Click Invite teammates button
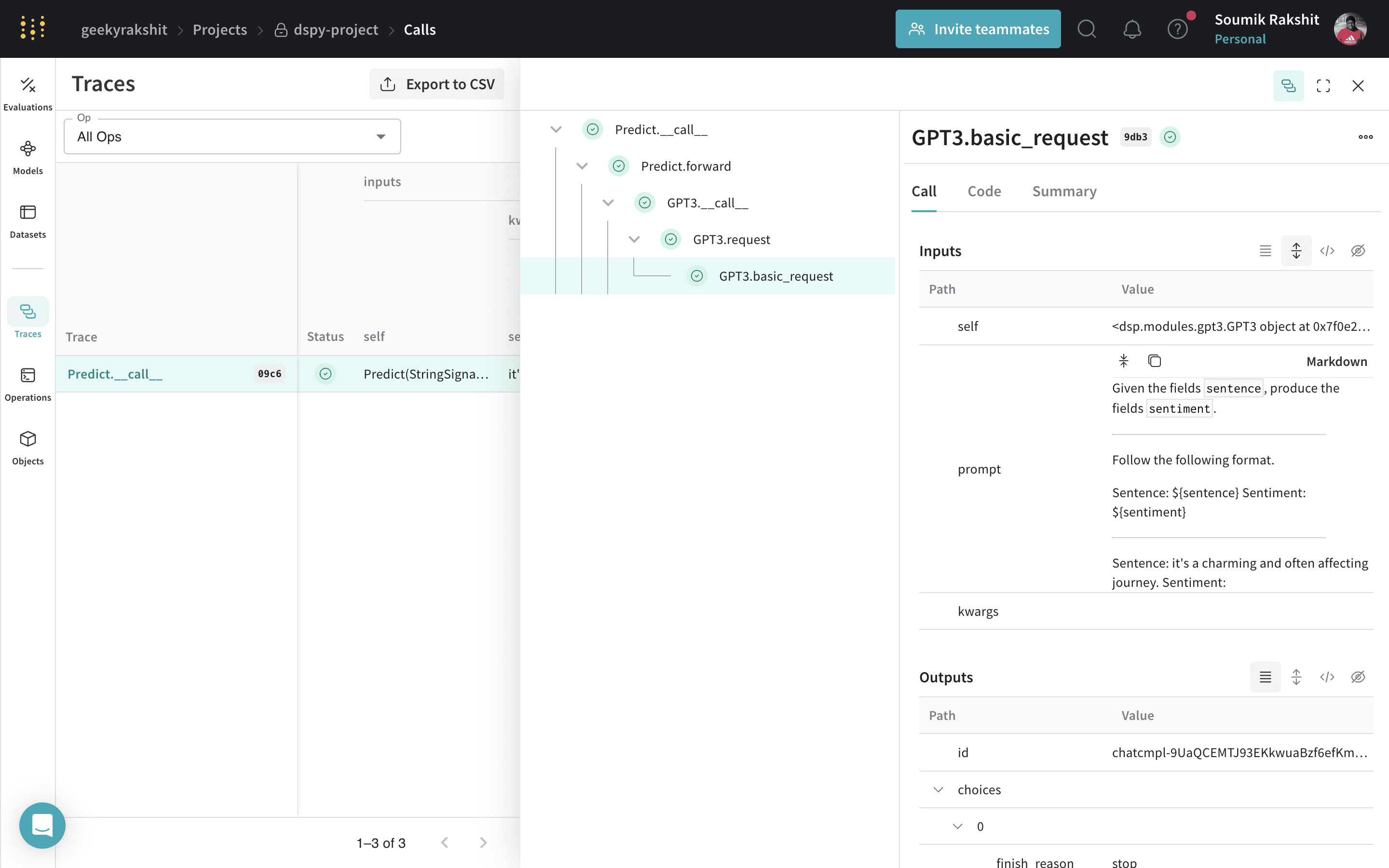 pyautogui.click(x=978, y=29)
